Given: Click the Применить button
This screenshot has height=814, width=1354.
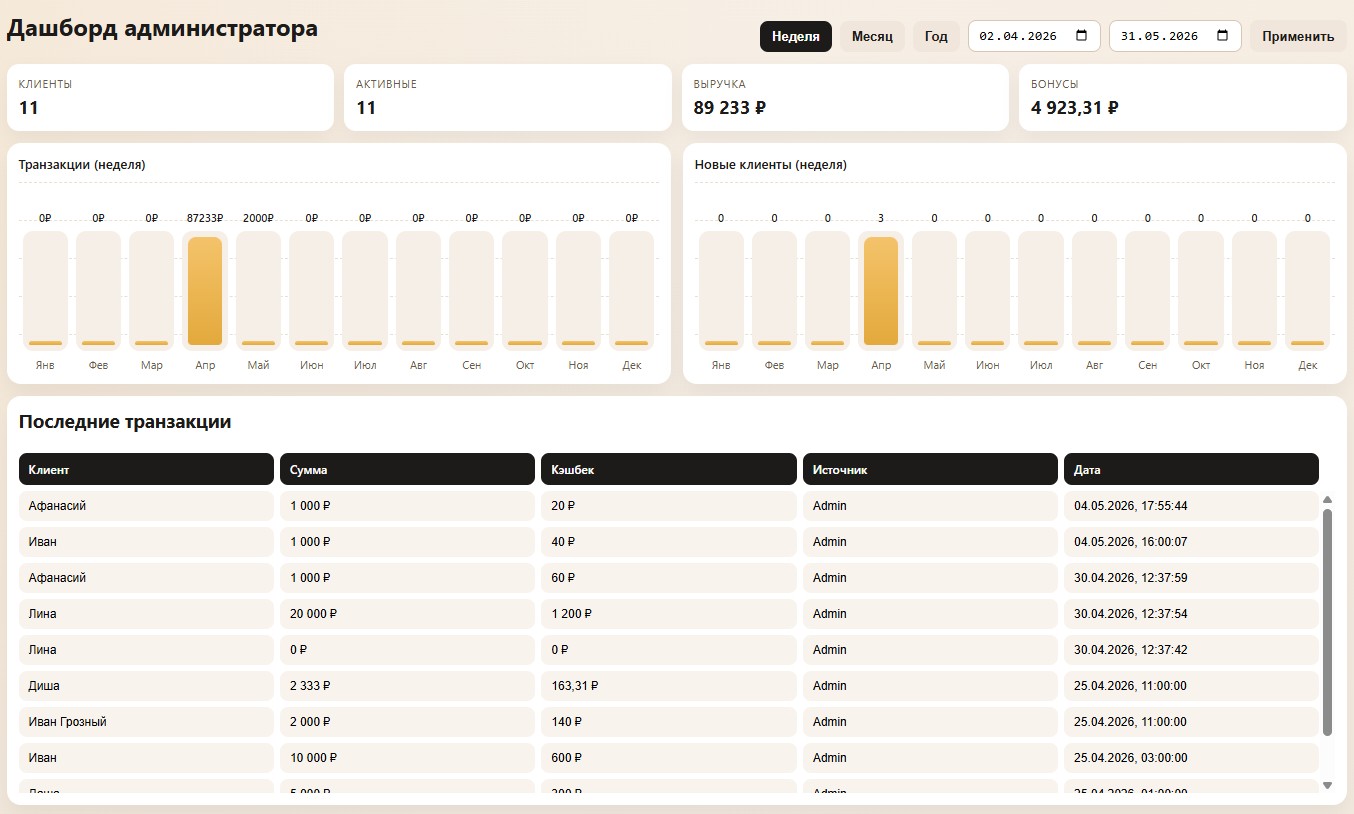Looking at the screenshot, I should (x=1298, y=36).
